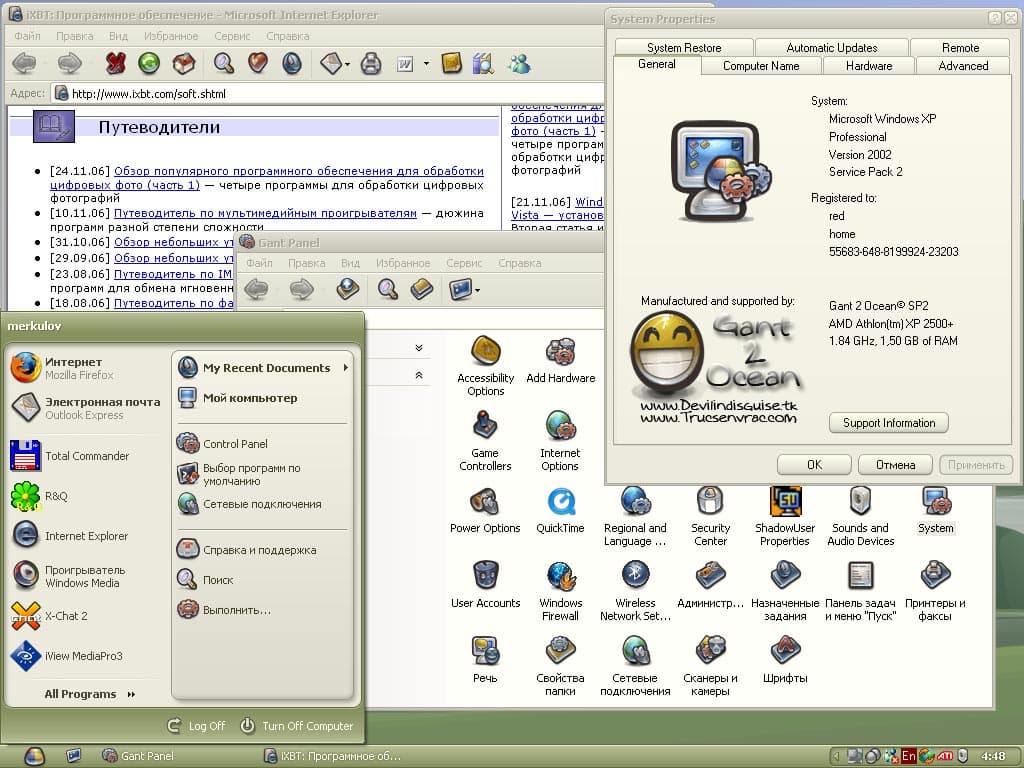This screenshot has width=1024, height=768.
Task: Open Файл menu in Internet Explorer
Action: [27, 36]
